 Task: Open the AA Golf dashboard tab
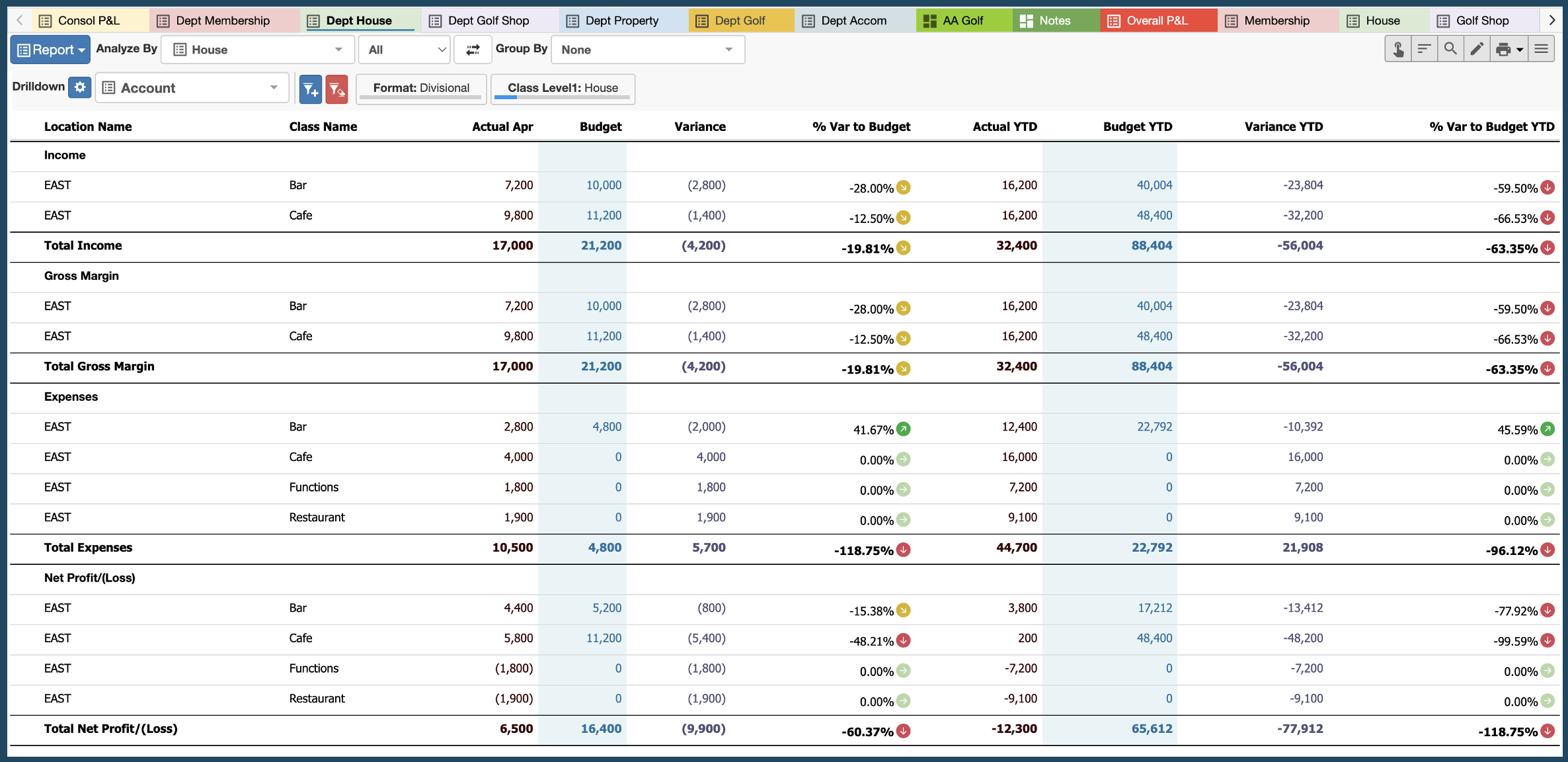pyautogui.click(x=963, y=21)
